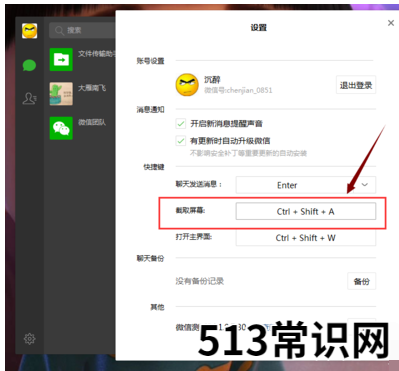
Task: Click the 备份 backup button
Action: 361,282
